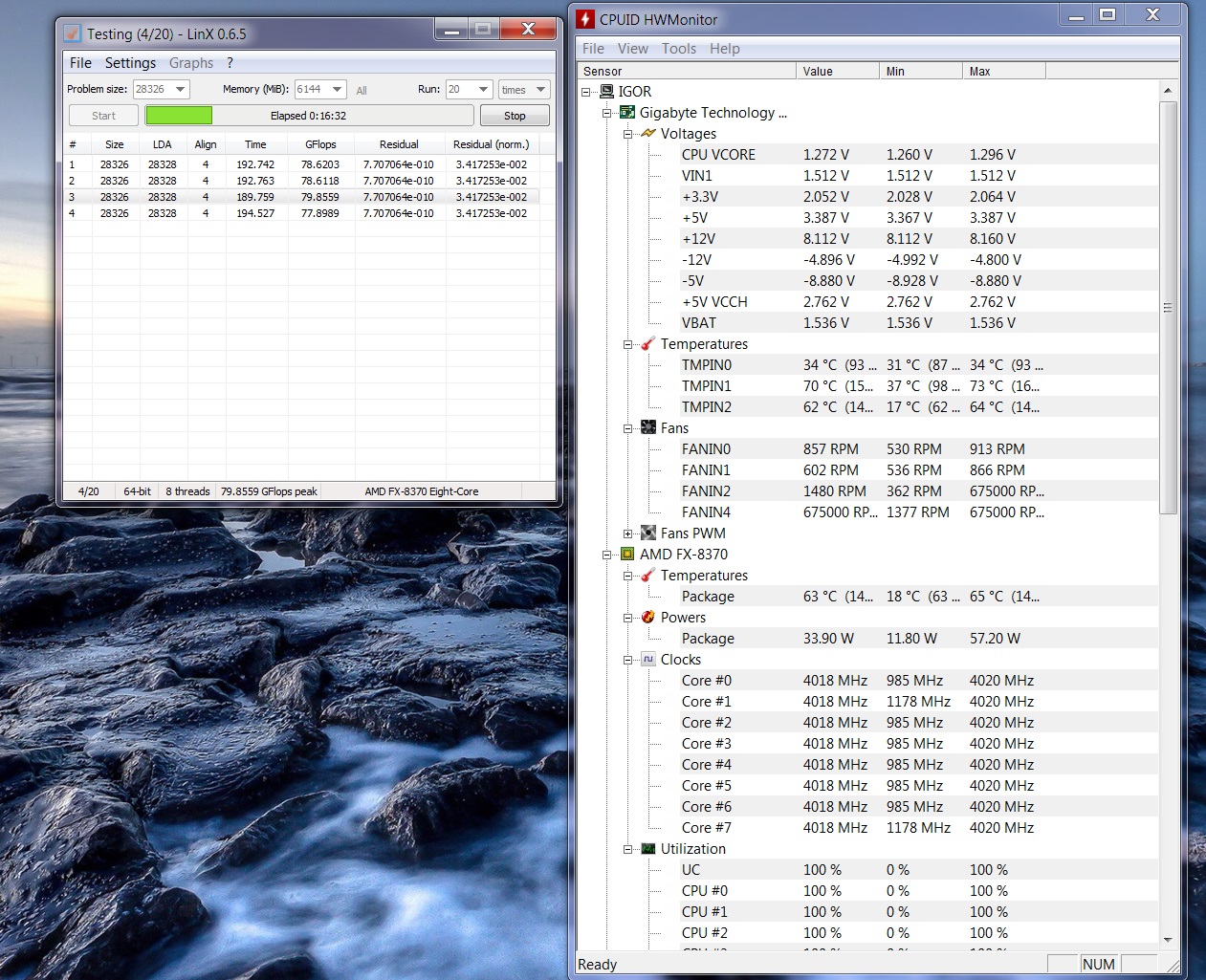Click the LinX title bar app icon
The height and width of the screenshot is (980, 1206).
72,33
